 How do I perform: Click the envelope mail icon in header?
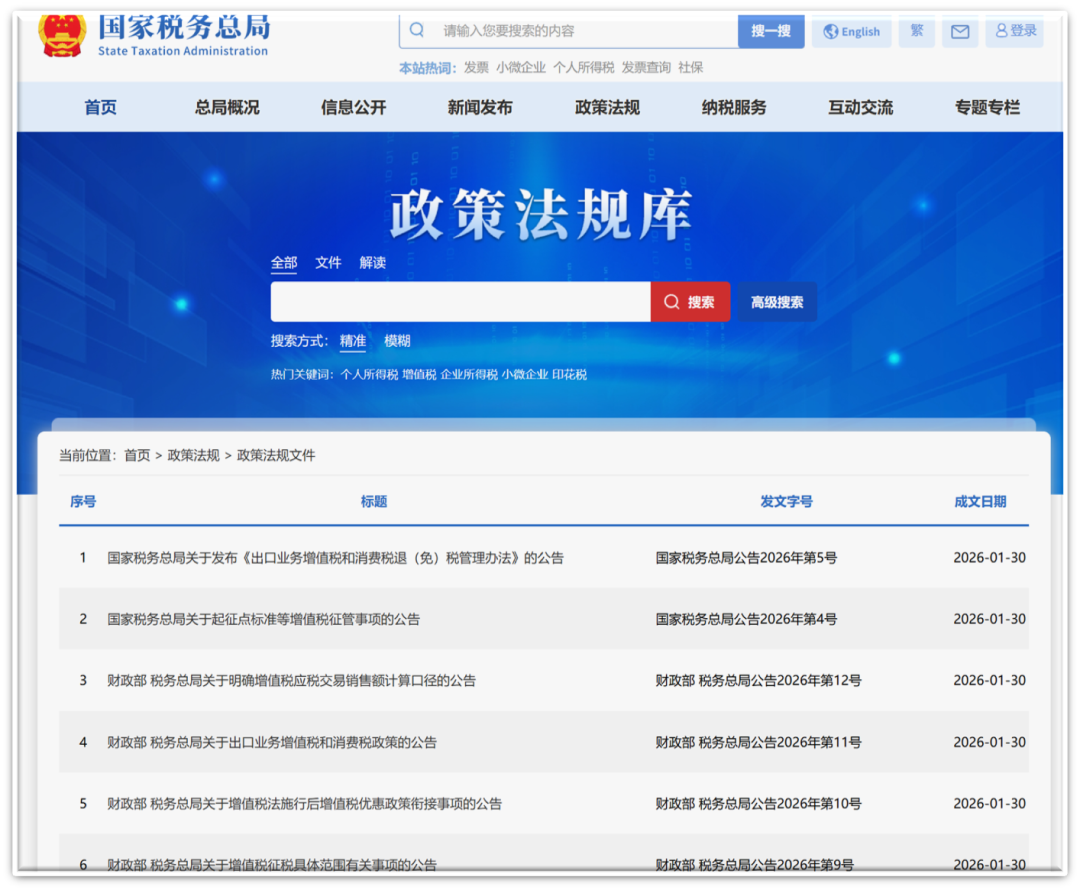[959, 31]
